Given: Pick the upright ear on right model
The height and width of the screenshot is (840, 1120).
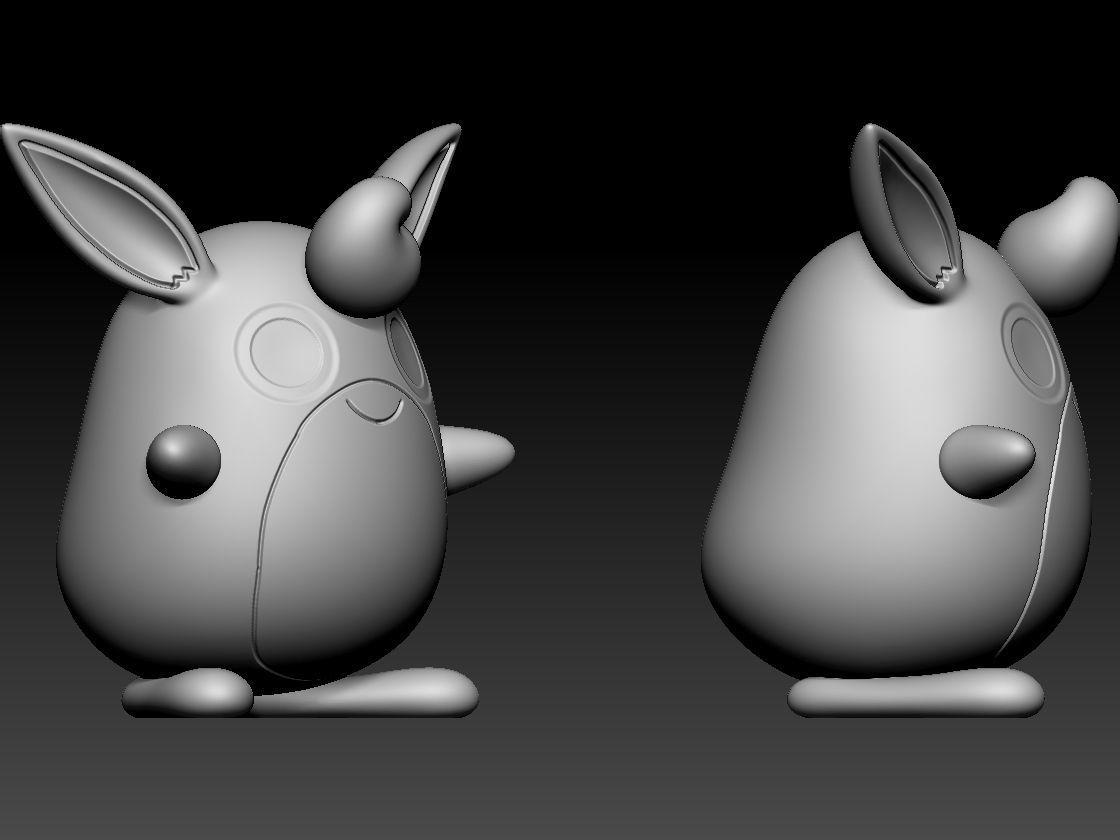Looking at the screenshot, I should tap(907, 214).
